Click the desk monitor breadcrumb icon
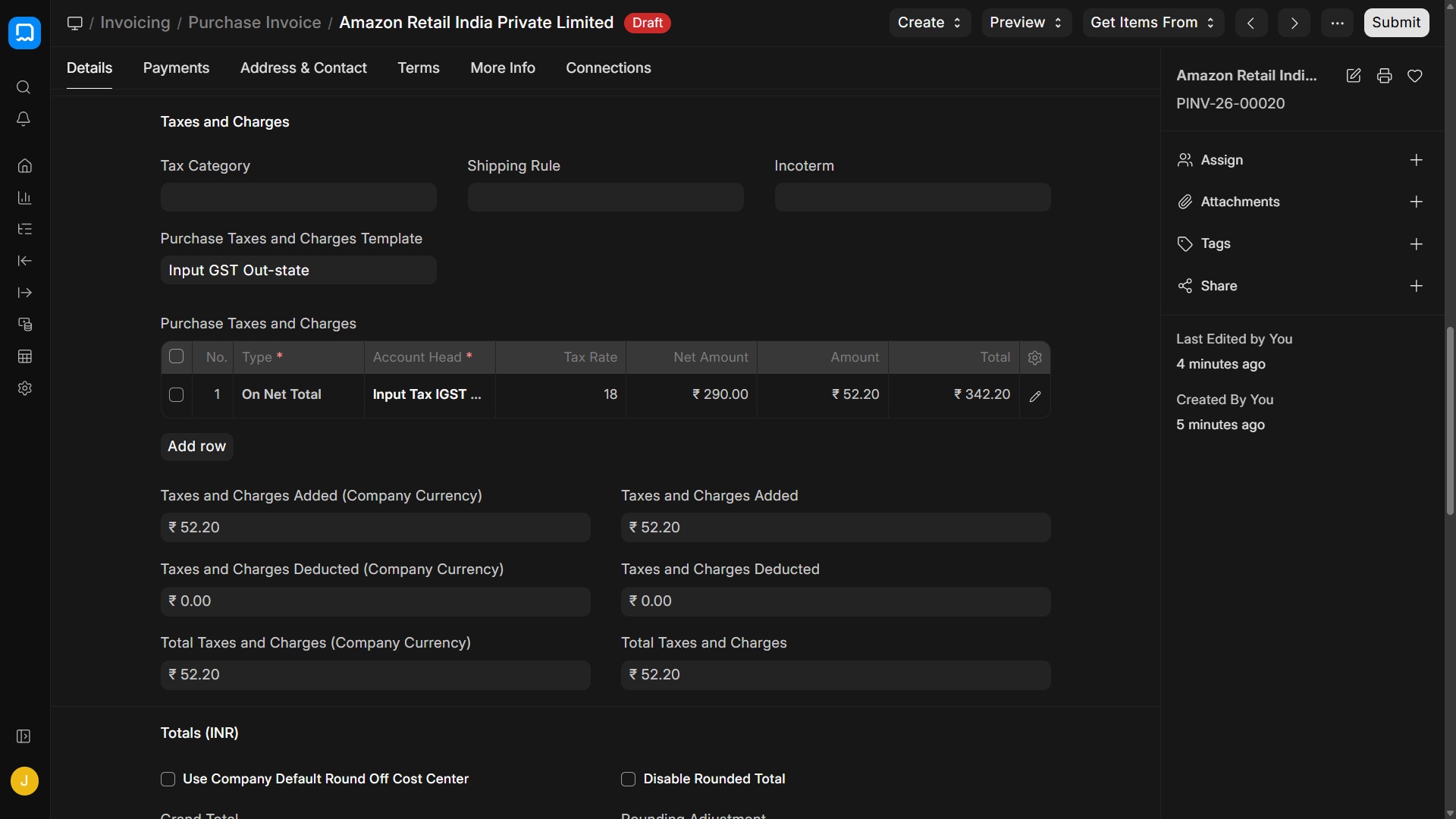The image size is (1456, 819). (x=74, y=23)
